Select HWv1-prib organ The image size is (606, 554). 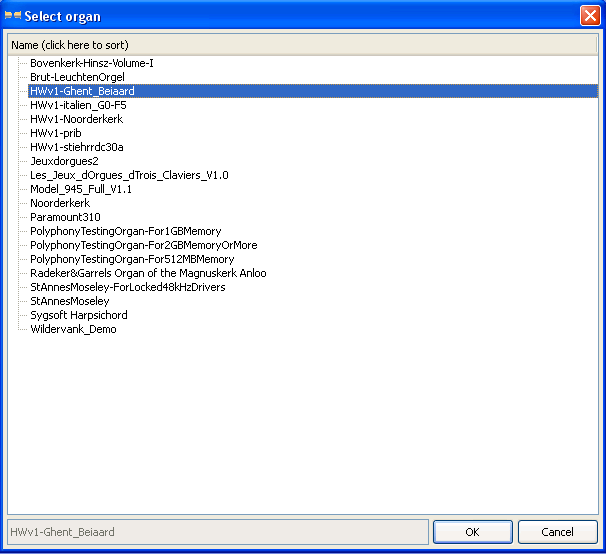tap(56, 133)
